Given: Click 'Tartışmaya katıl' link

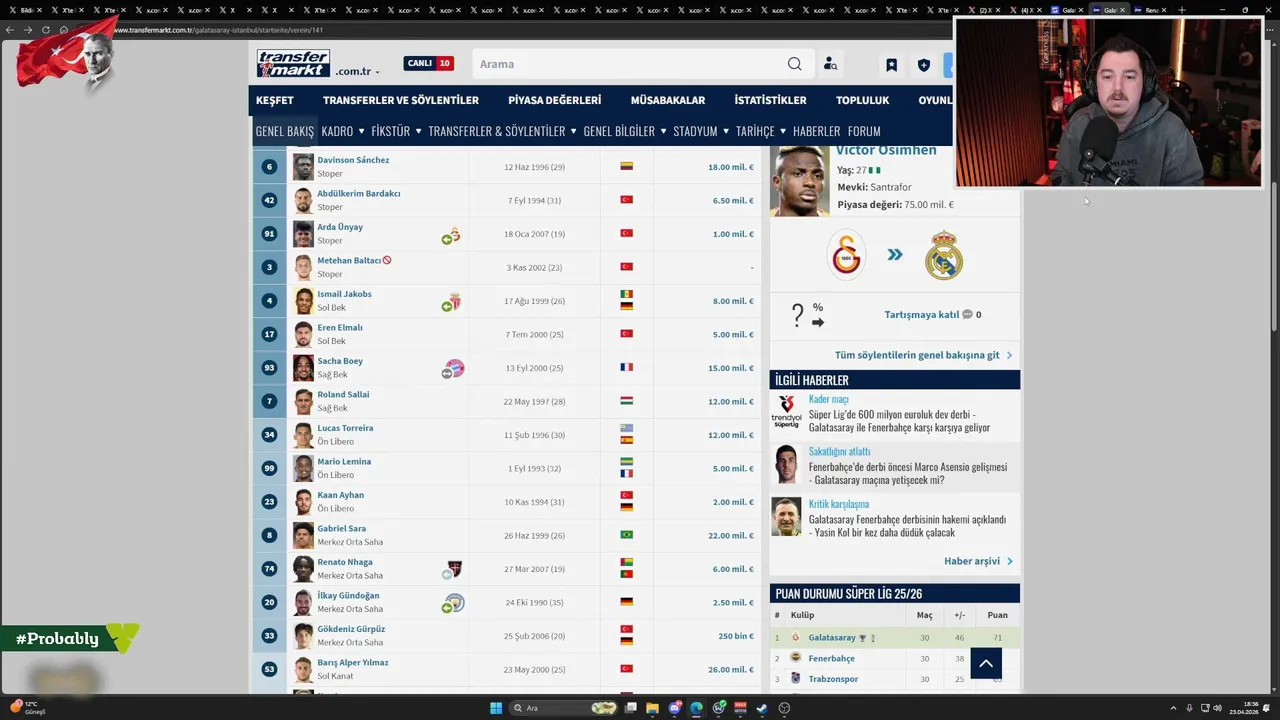Looking at the screenshot, I should point(922,314).
